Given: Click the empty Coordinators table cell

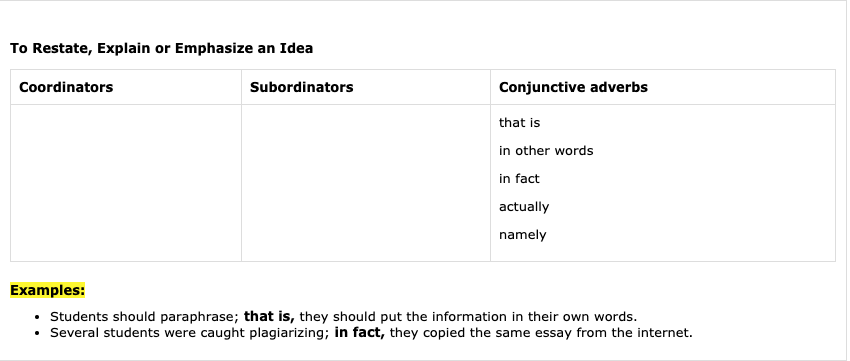Looking at the screenshot, I should click(x=126, y=183).
